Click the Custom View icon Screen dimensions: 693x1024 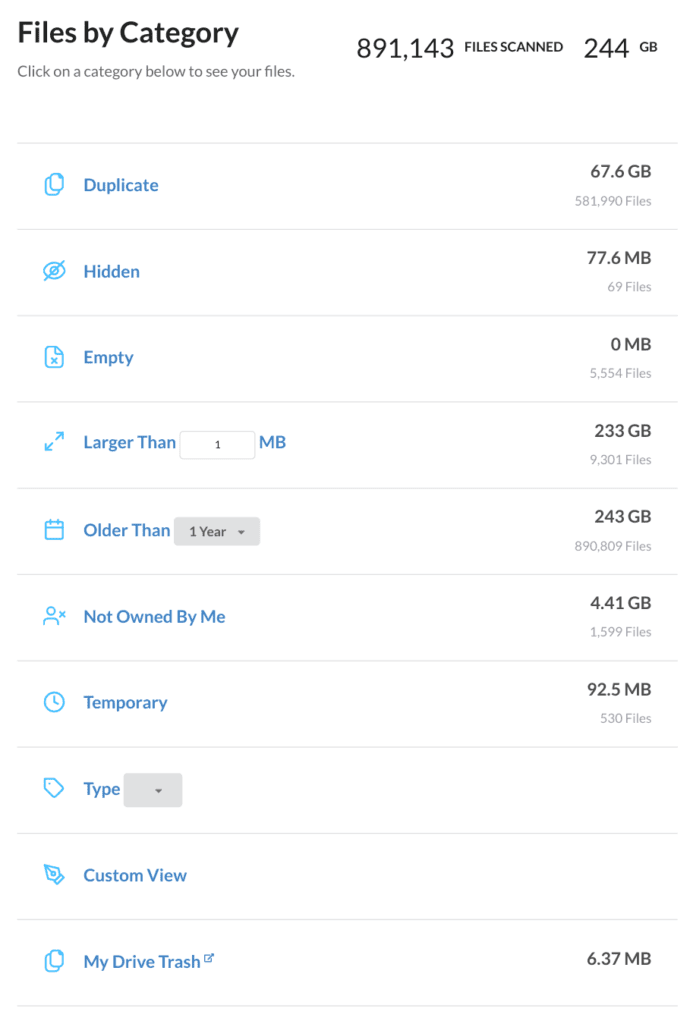coord(55,875)
